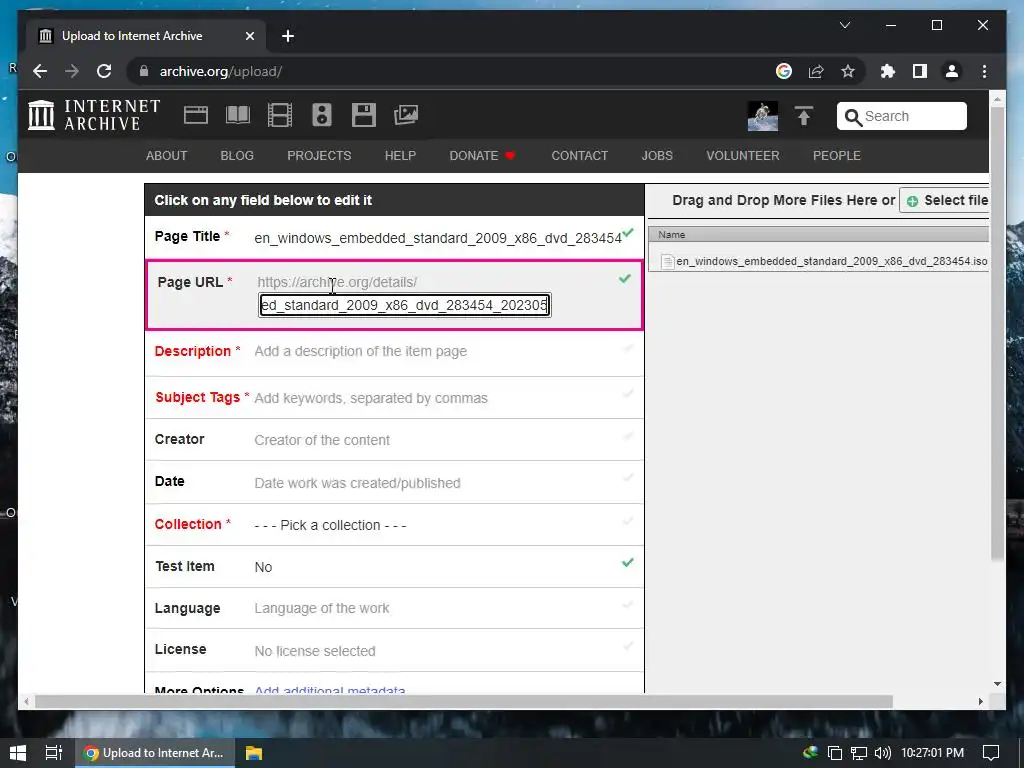Bookmark this page with the star icon
The image size is (1024, 768).
848,71
